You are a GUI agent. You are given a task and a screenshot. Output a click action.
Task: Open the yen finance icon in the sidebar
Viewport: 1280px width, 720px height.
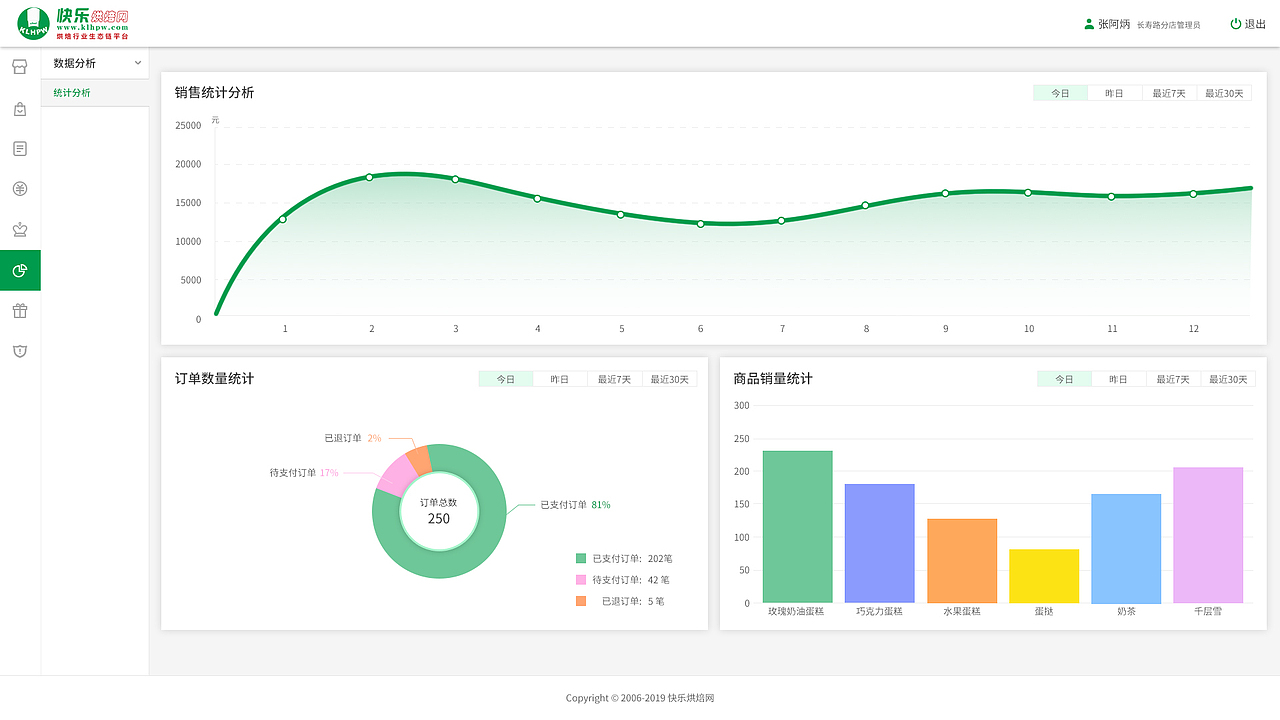20,189
